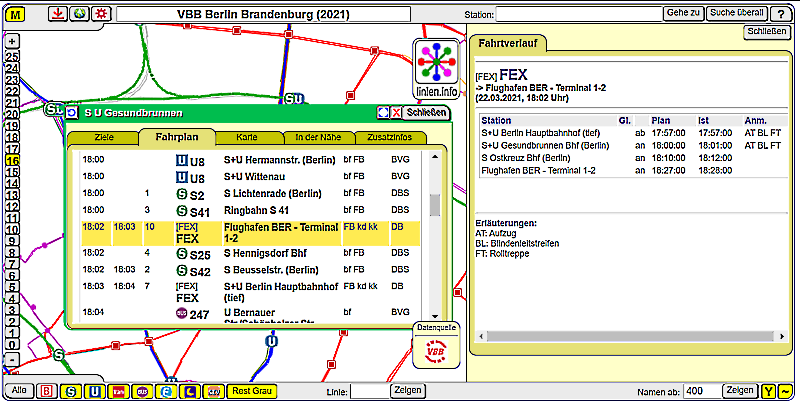The image size is (800, 402).
Task: Focus the Station search field
Action: tap(579, 14)
